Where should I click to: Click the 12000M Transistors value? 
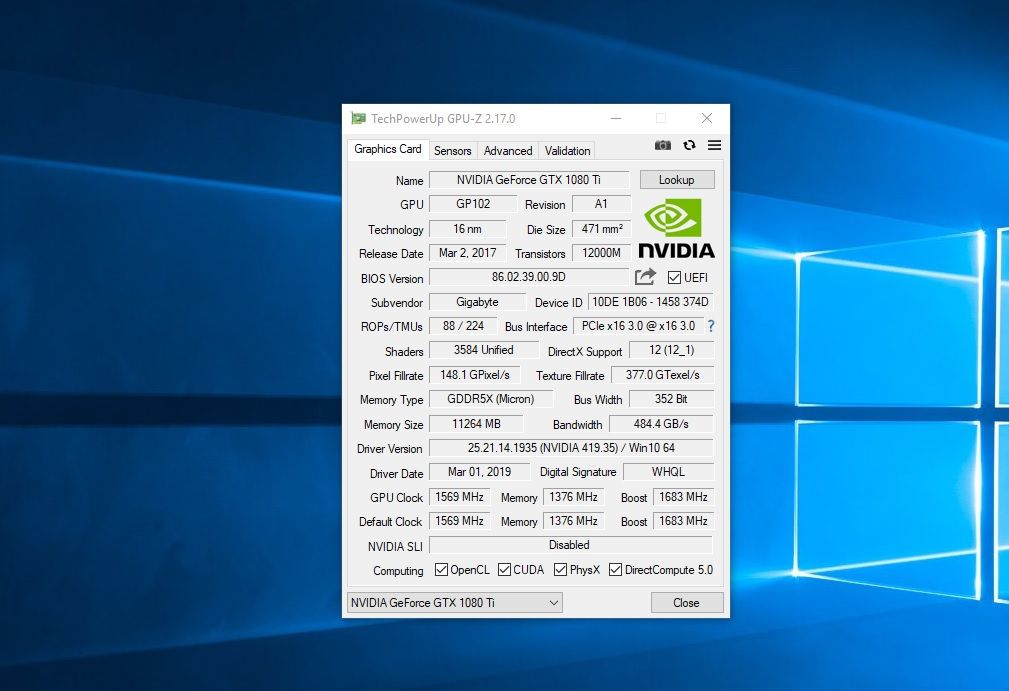[x=602, y=253]
